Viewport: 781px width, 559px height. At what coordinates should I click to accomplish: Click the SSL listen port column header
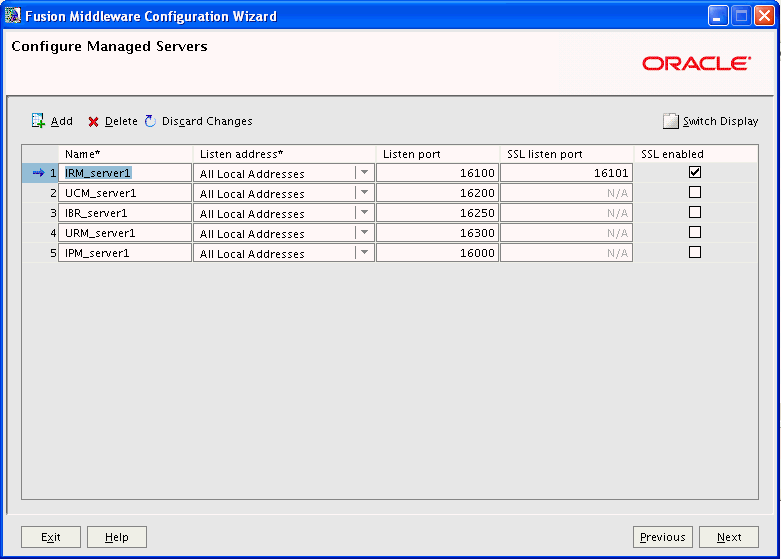[x=566, y=154]
